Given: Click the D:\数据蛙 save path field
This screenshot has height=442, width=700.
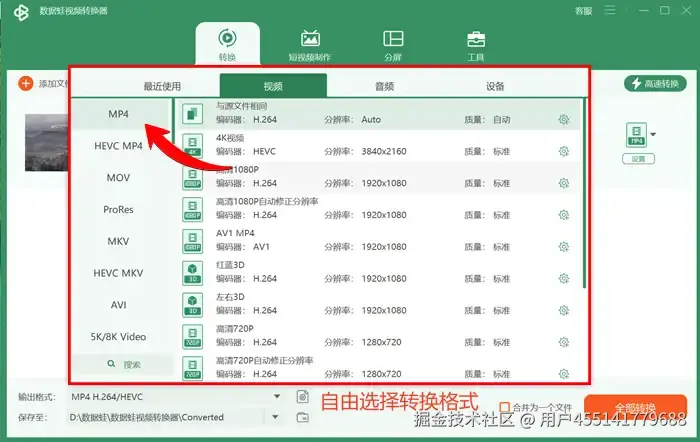Looking at the screenshot, I should pyautogui.click(x=166, y=417).
